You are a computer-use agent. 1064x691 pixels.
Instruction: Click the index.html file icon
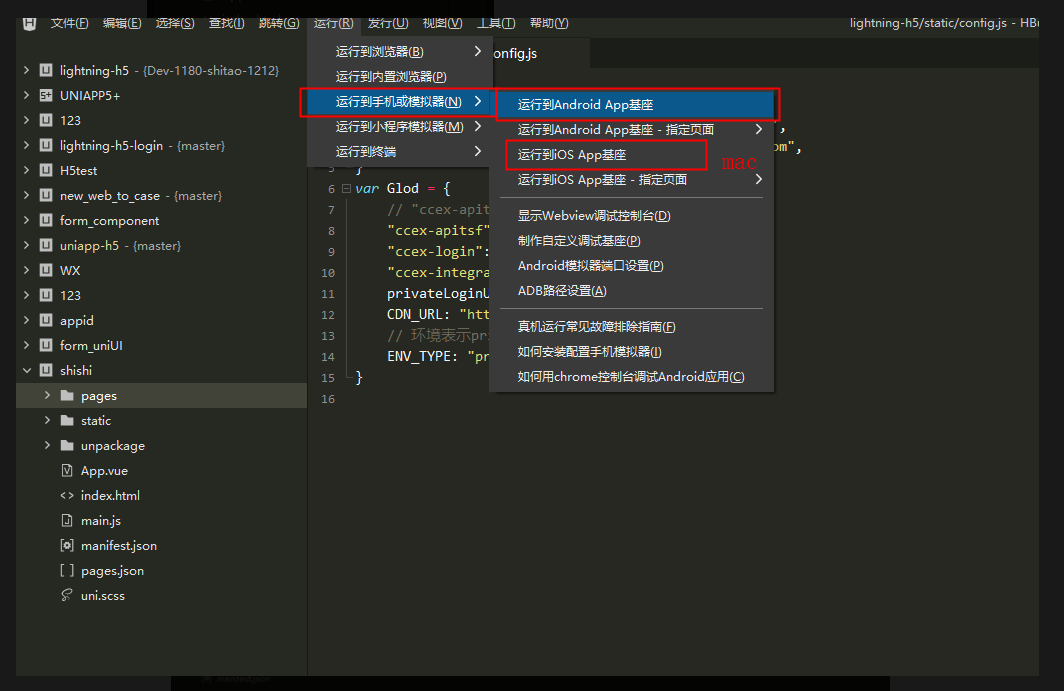click(x=67, y=496)
